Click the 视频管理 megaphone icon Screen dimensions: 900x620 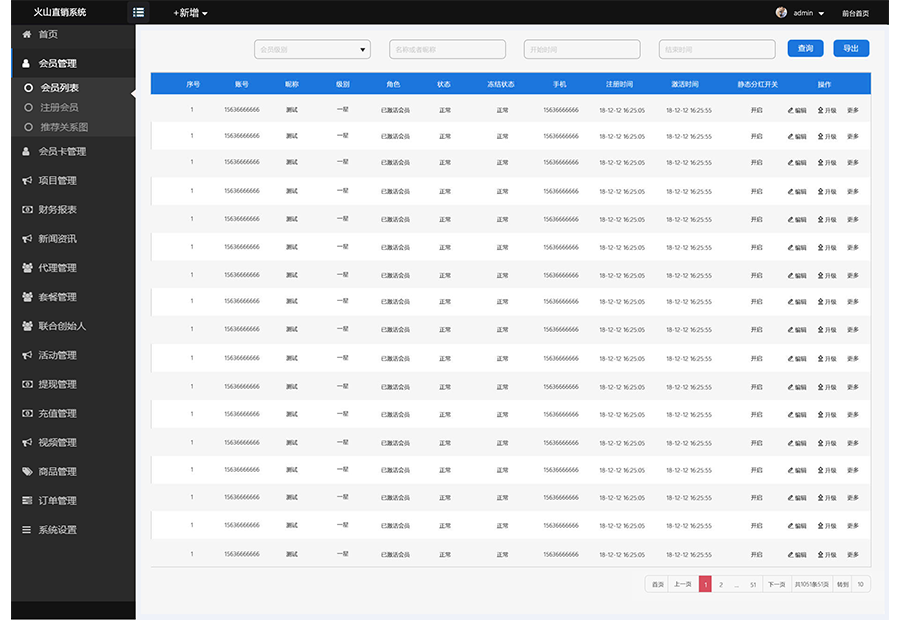26,443
